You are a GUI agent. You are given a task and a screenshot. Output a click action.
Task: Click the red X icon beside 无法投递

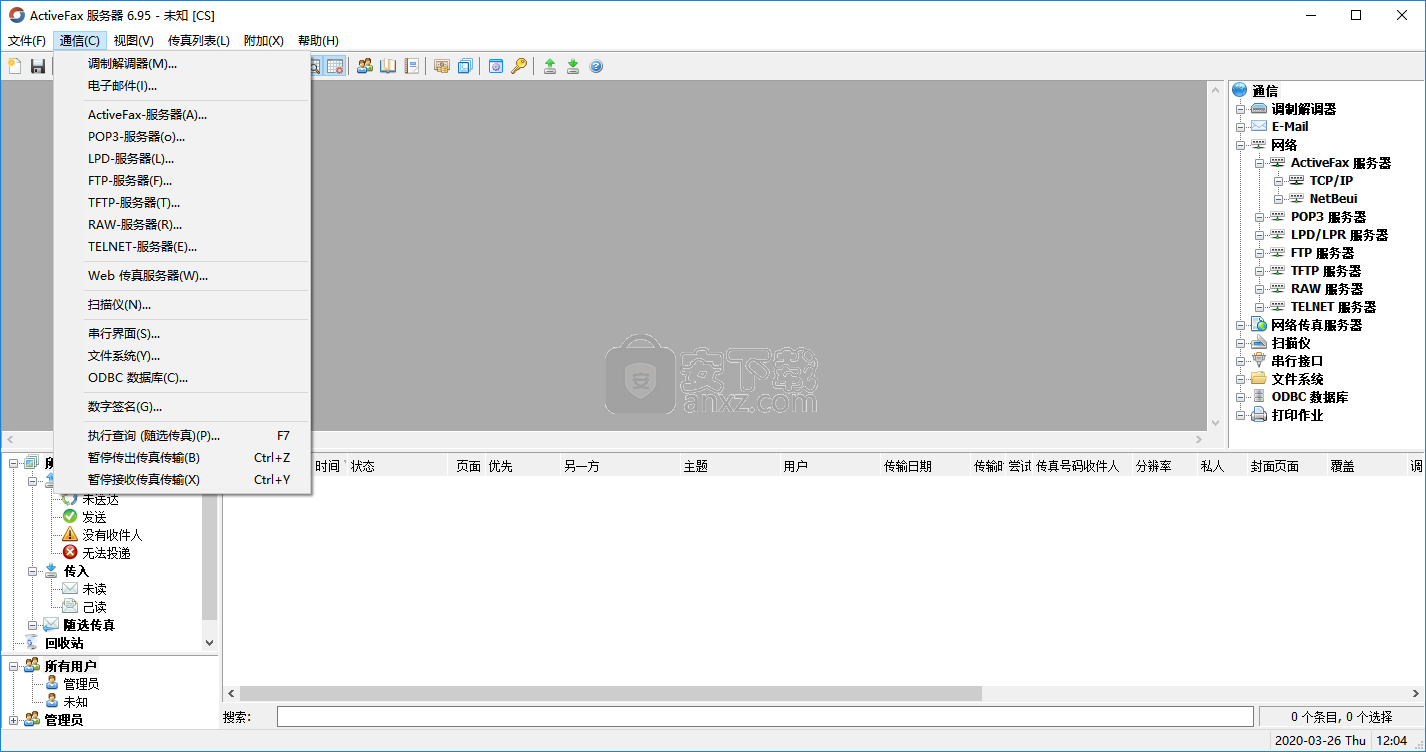(70, 553)
